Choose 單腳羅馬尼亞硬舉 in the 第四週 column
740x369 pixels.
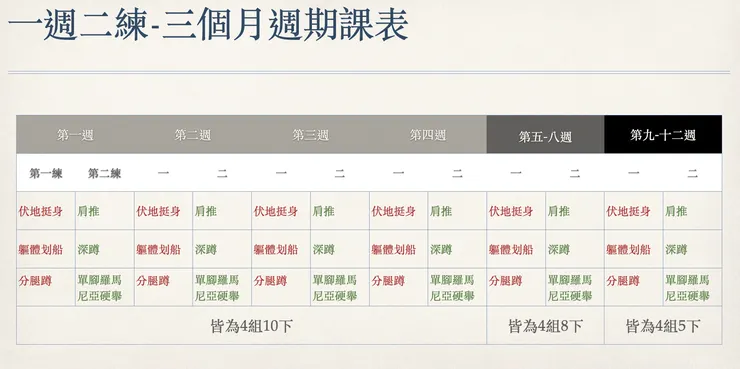coord(452,288)
